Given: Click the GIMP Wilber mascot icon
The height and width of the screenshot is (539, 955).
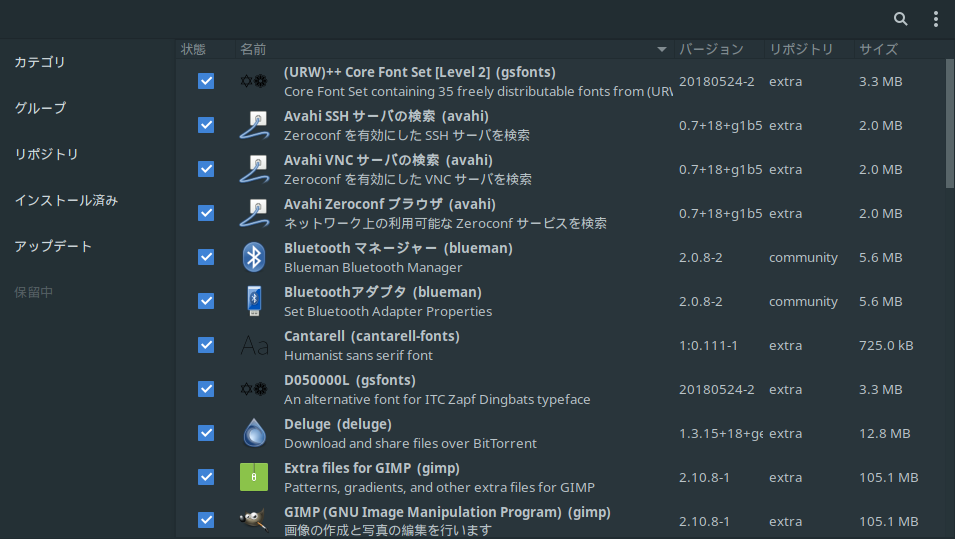Looking at the screenshot, I should [x=253, y=520].
